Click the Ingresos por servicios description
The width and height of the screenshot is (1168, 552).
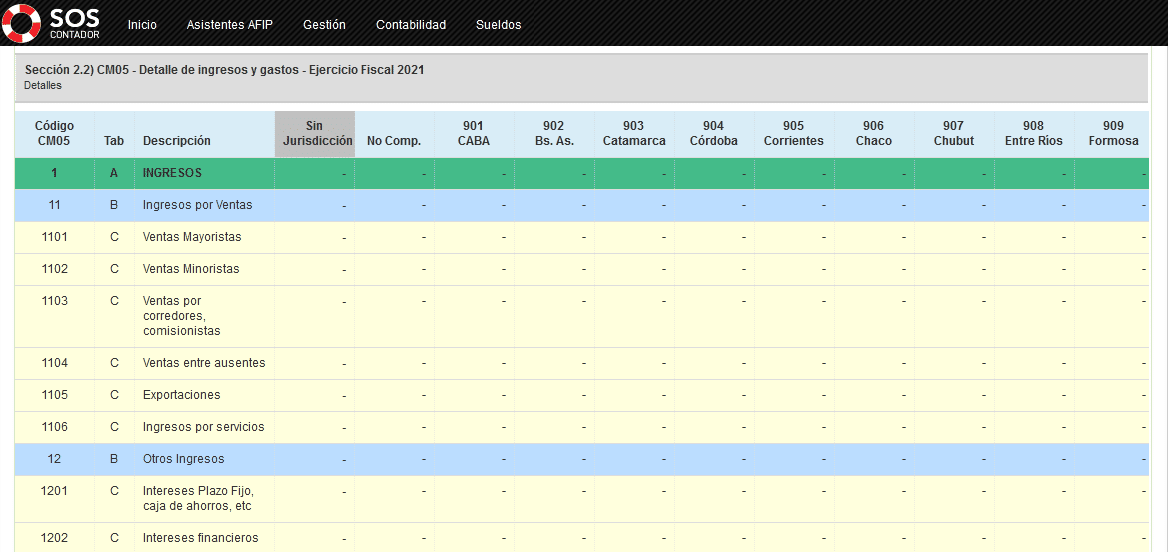[203, 427]
